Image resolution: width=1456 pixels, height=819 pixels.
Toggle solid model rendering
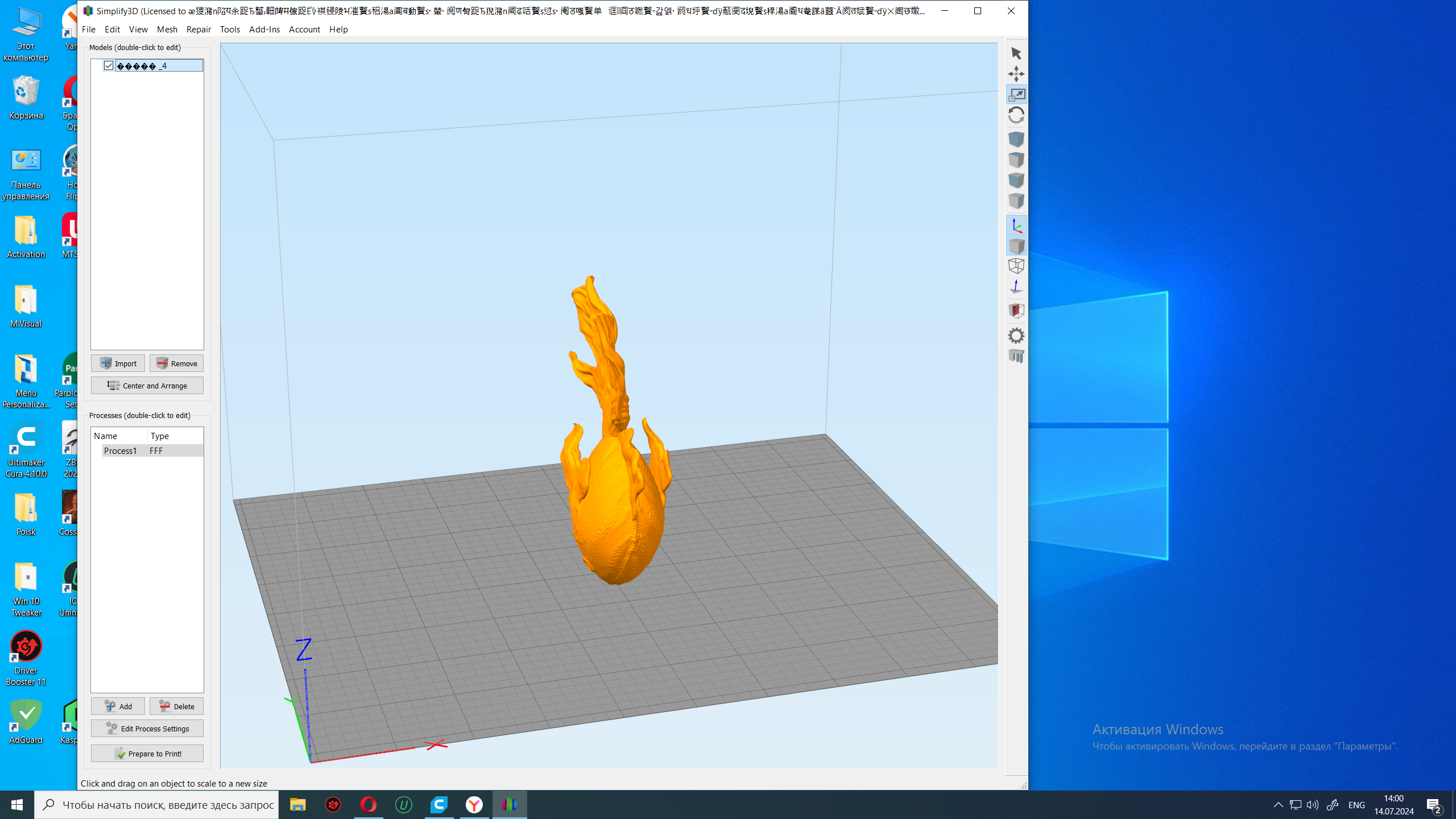click(1016, 246)
